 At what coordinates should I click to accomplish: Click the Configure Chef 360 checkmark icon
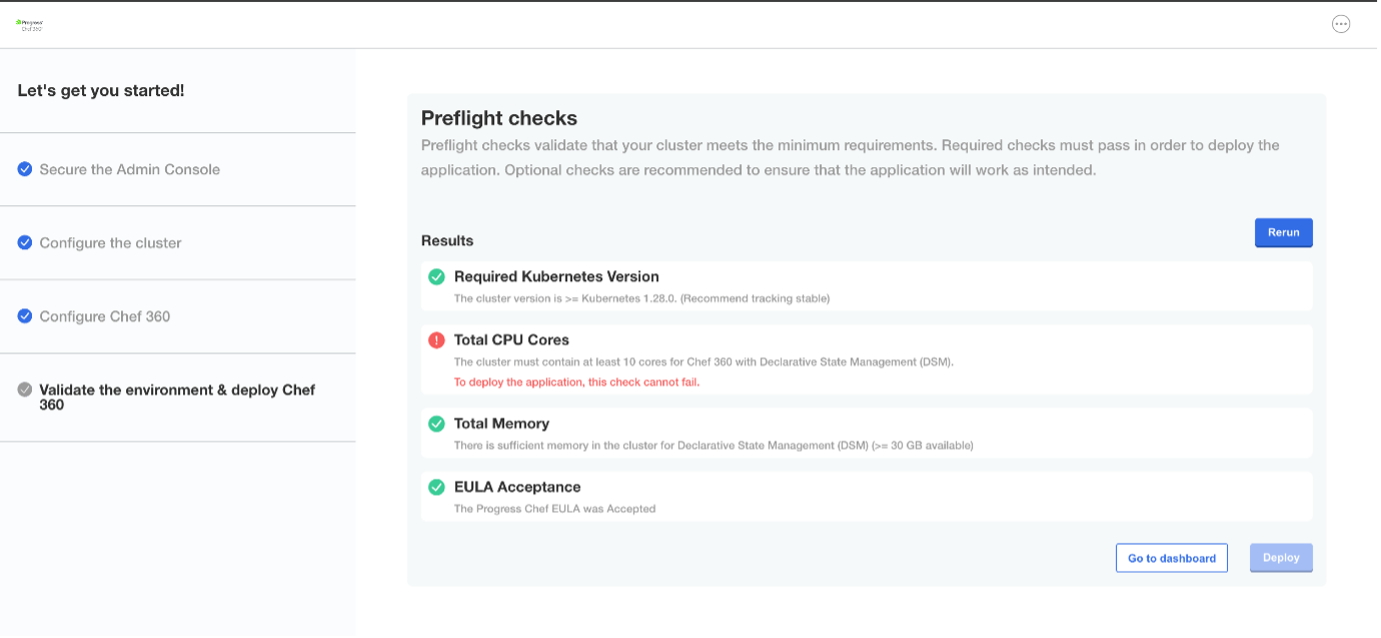point(25,316)
